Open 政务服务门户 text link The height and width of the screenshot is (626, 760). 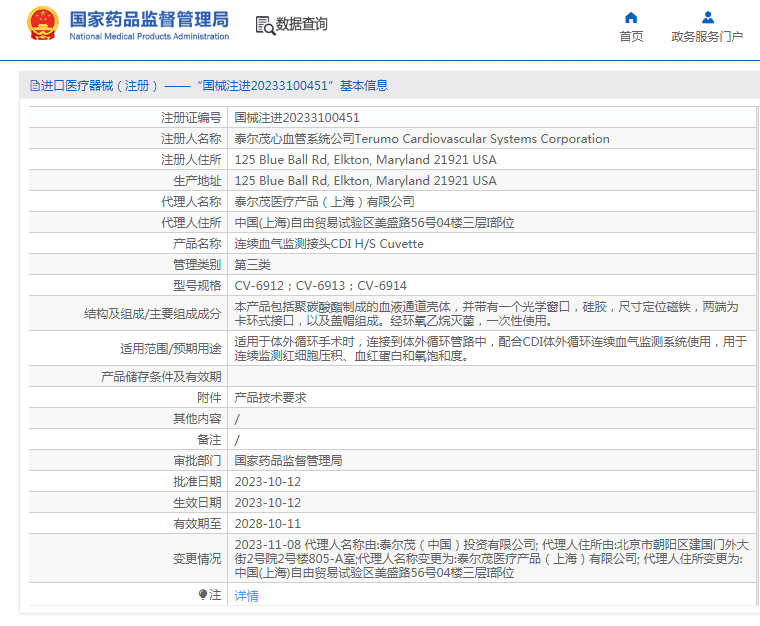pos(707,36)
